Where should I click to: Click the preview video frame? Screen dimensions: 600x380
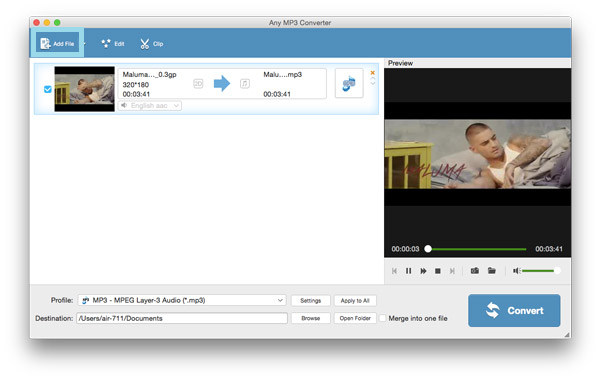click(x=477, y=154)
